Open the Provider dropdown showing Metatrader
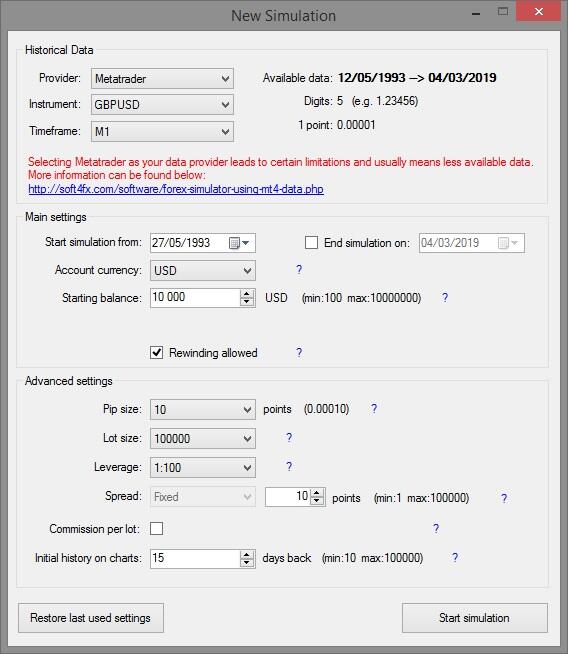568x654 pixels. [x=162, y=79]
